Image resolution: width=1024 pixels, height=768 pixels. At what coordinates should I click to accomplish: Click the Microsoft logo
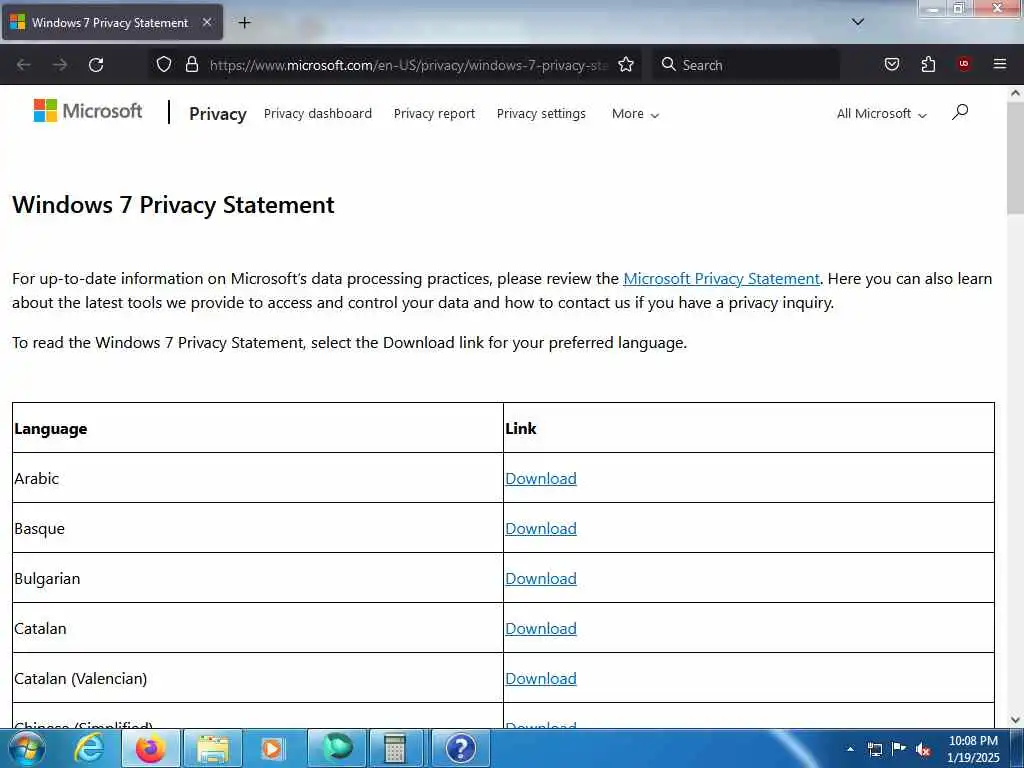pos(88,111)
